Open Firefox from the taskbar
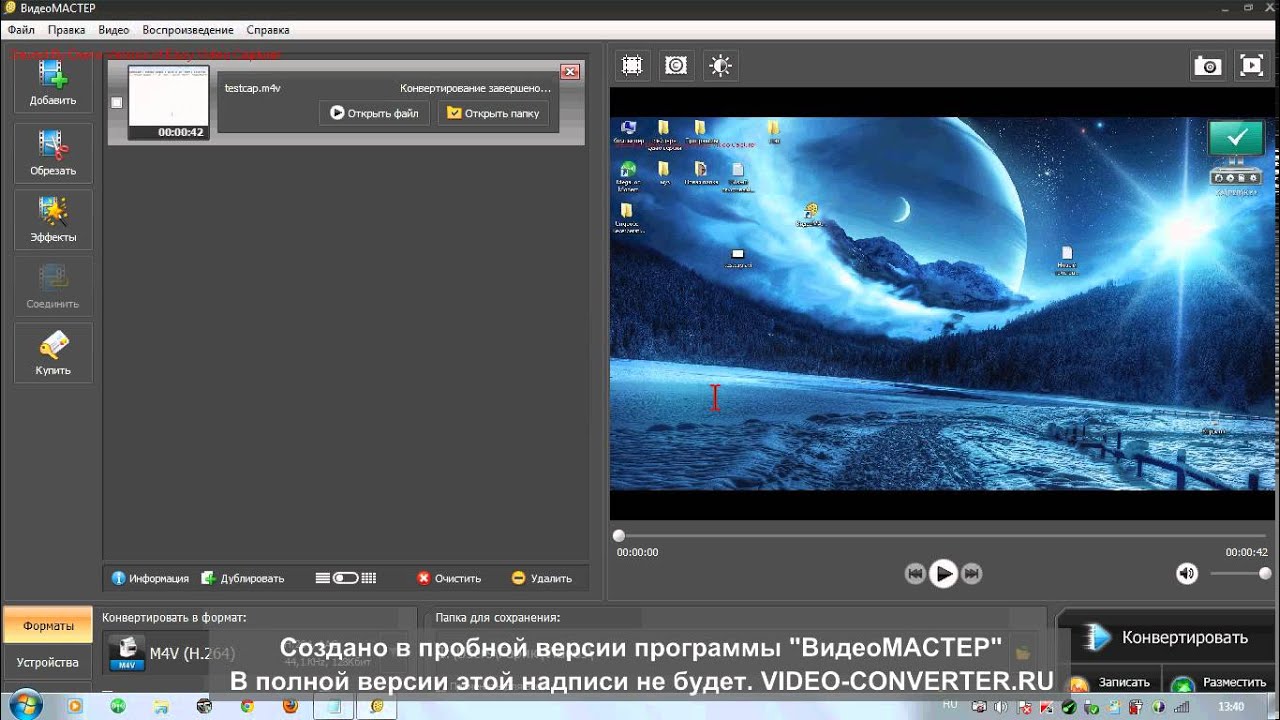This screenshot has width=1280, height=720. tap(290, 706)
